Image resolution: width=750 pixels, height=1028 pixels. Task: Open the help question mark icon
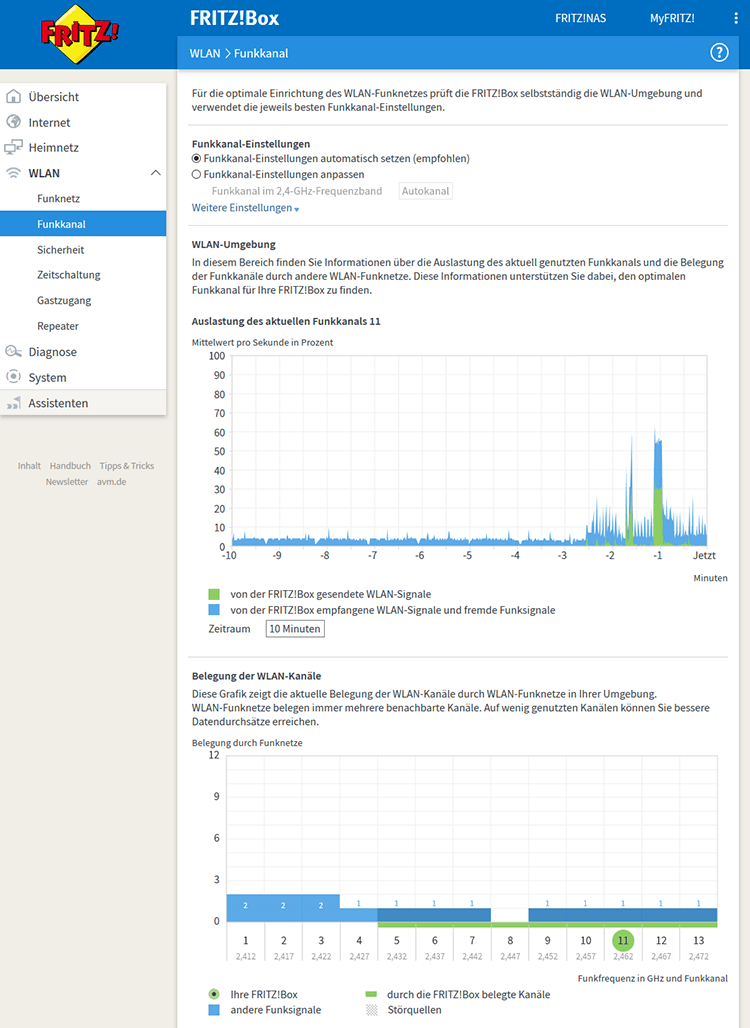pos(718,53)
